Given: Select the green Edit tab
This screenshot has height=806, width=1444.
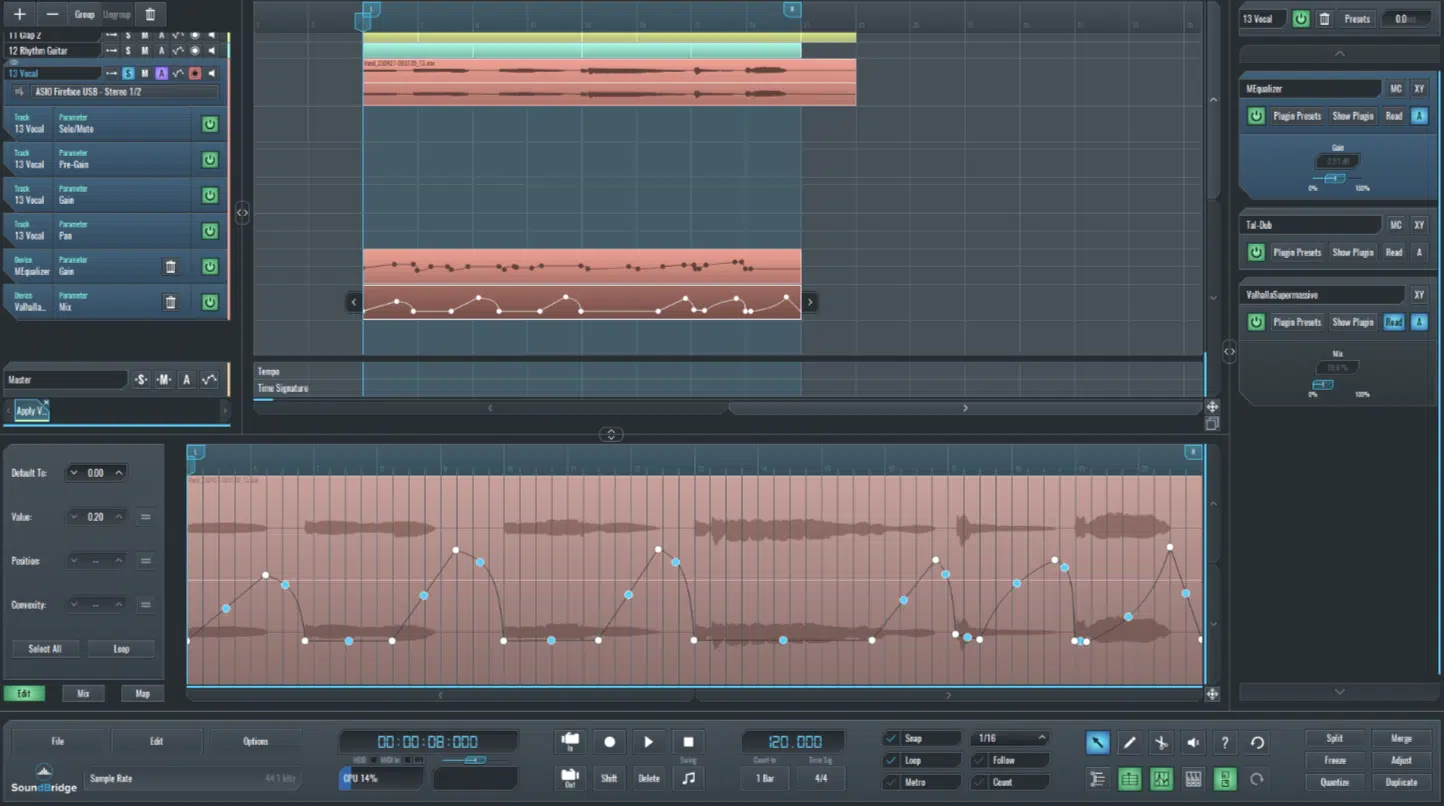Looking at the screenshot, I should pyautogui.click(x=24, y=693).
